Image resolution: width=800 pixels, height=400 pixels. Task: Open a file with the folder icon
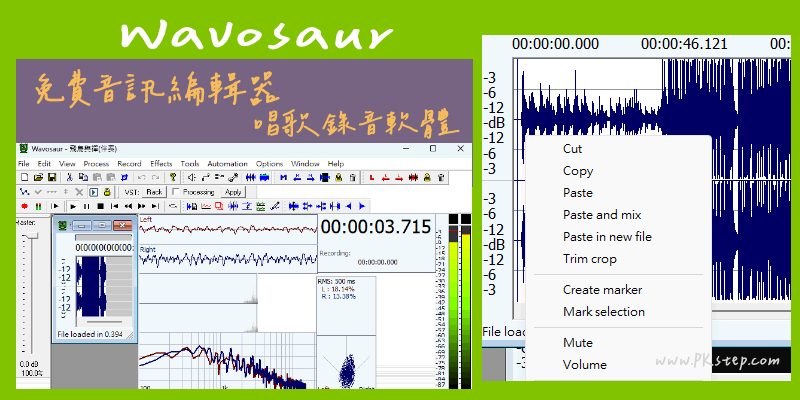pyautogui.click(x=38, y=178)
